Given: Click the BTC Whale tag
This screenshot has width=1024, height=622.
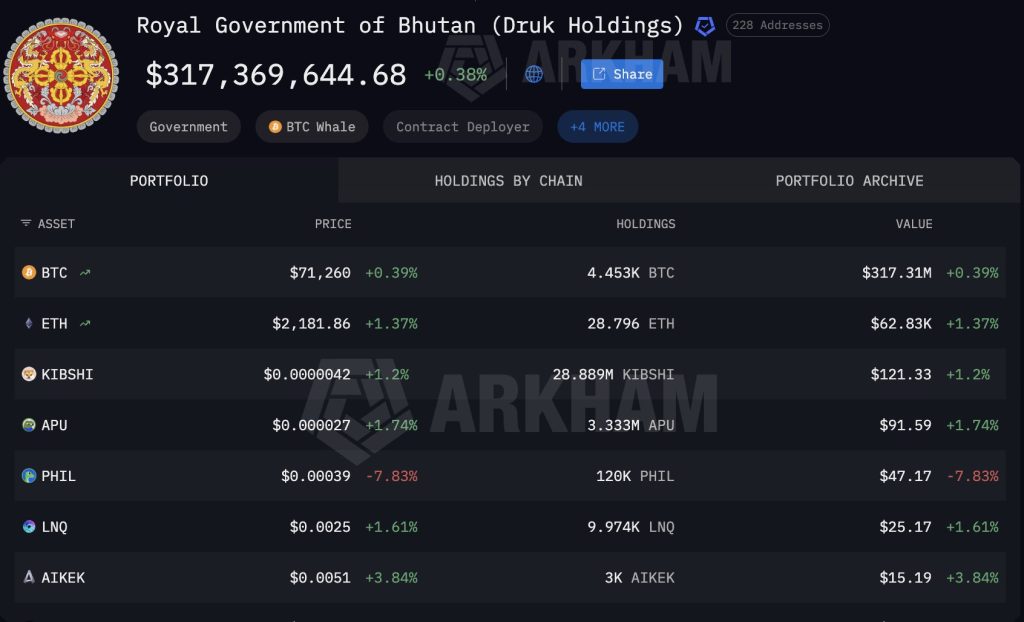Looking at the screenshot, I should pos(312,127).
